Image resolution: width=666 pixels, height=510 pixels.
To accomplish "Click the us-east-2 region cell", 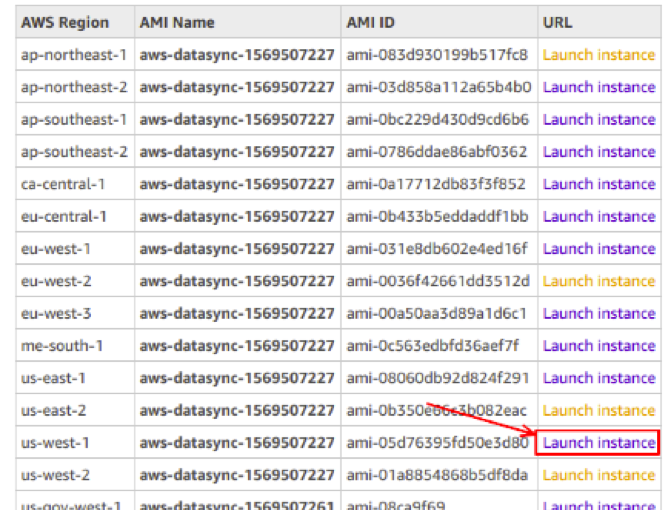I will [75, 410].
